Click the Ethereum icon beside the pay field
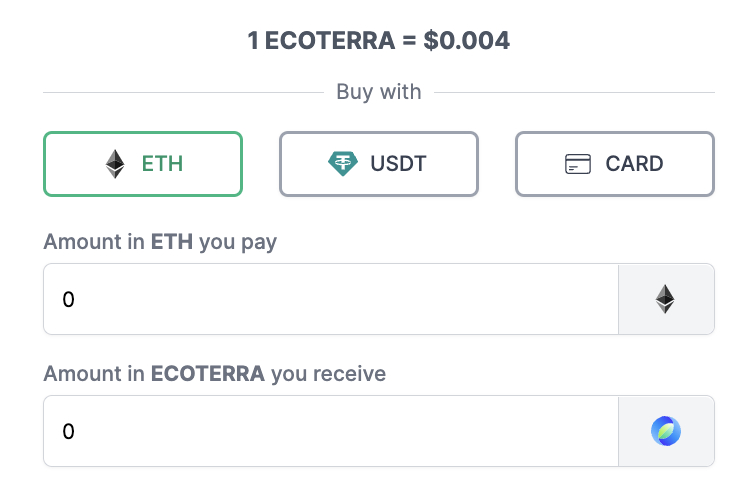The image size is (756, 486). 665,299
